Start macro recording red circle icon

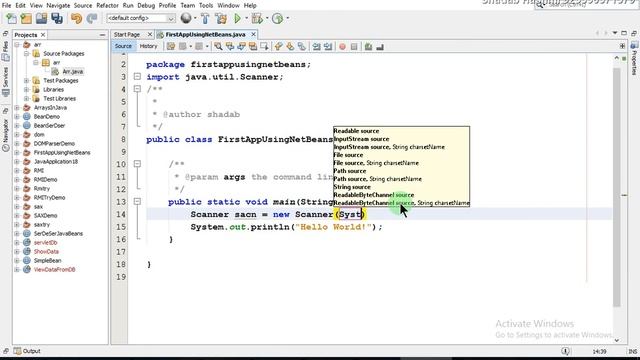(342, 47)
